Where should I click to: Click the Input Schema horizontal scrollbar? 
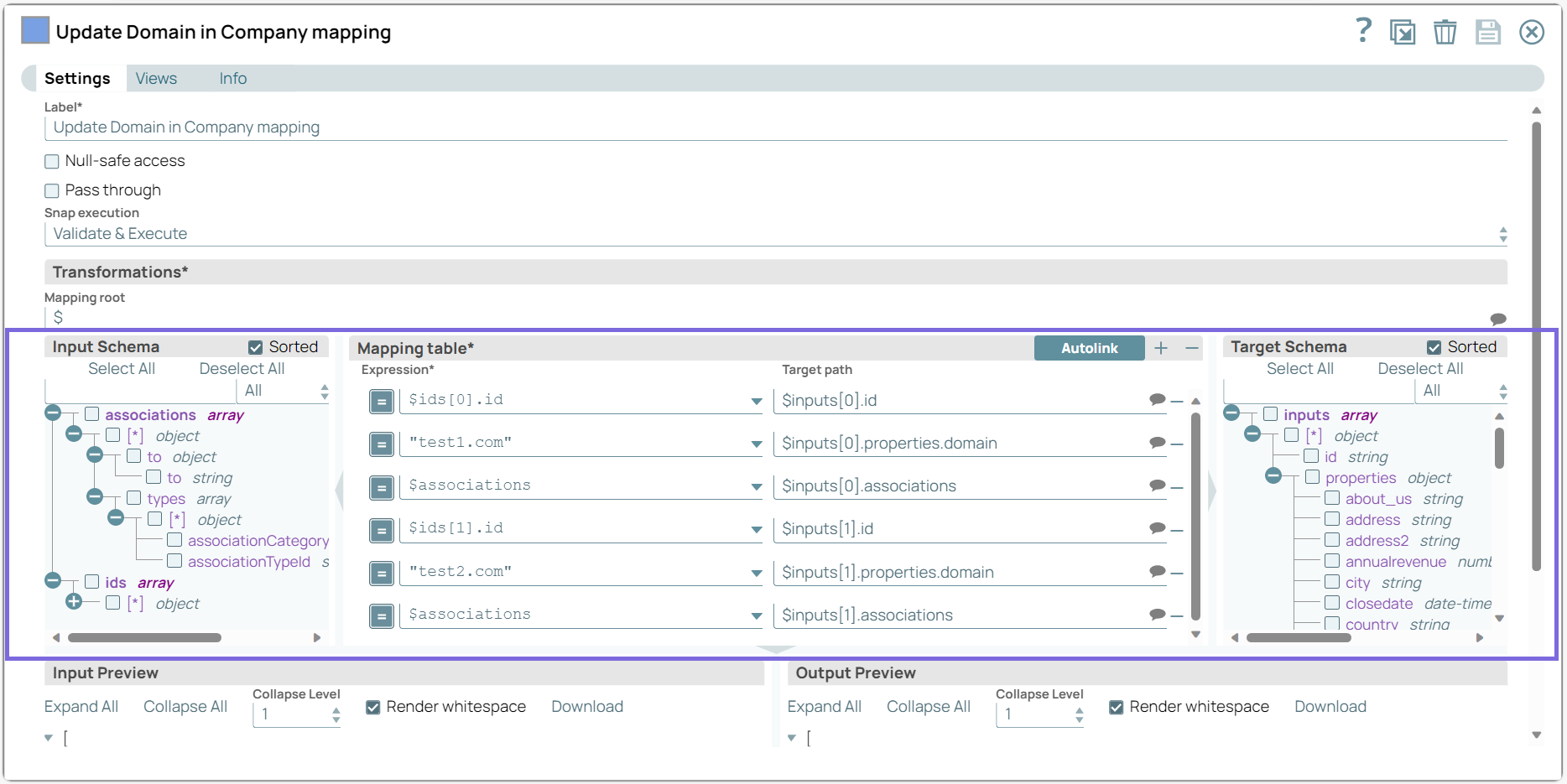(x=144, y=638)
